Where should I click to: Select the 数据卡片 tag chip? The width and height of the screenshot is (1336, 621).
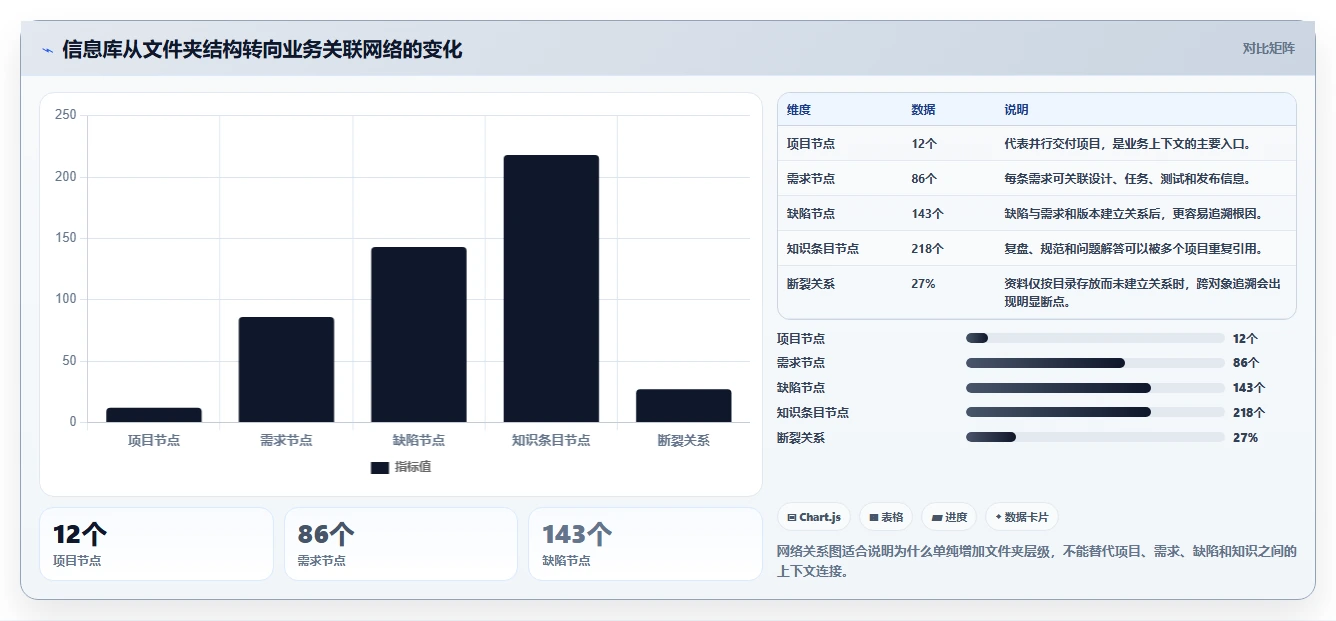tap(1022, 517)
